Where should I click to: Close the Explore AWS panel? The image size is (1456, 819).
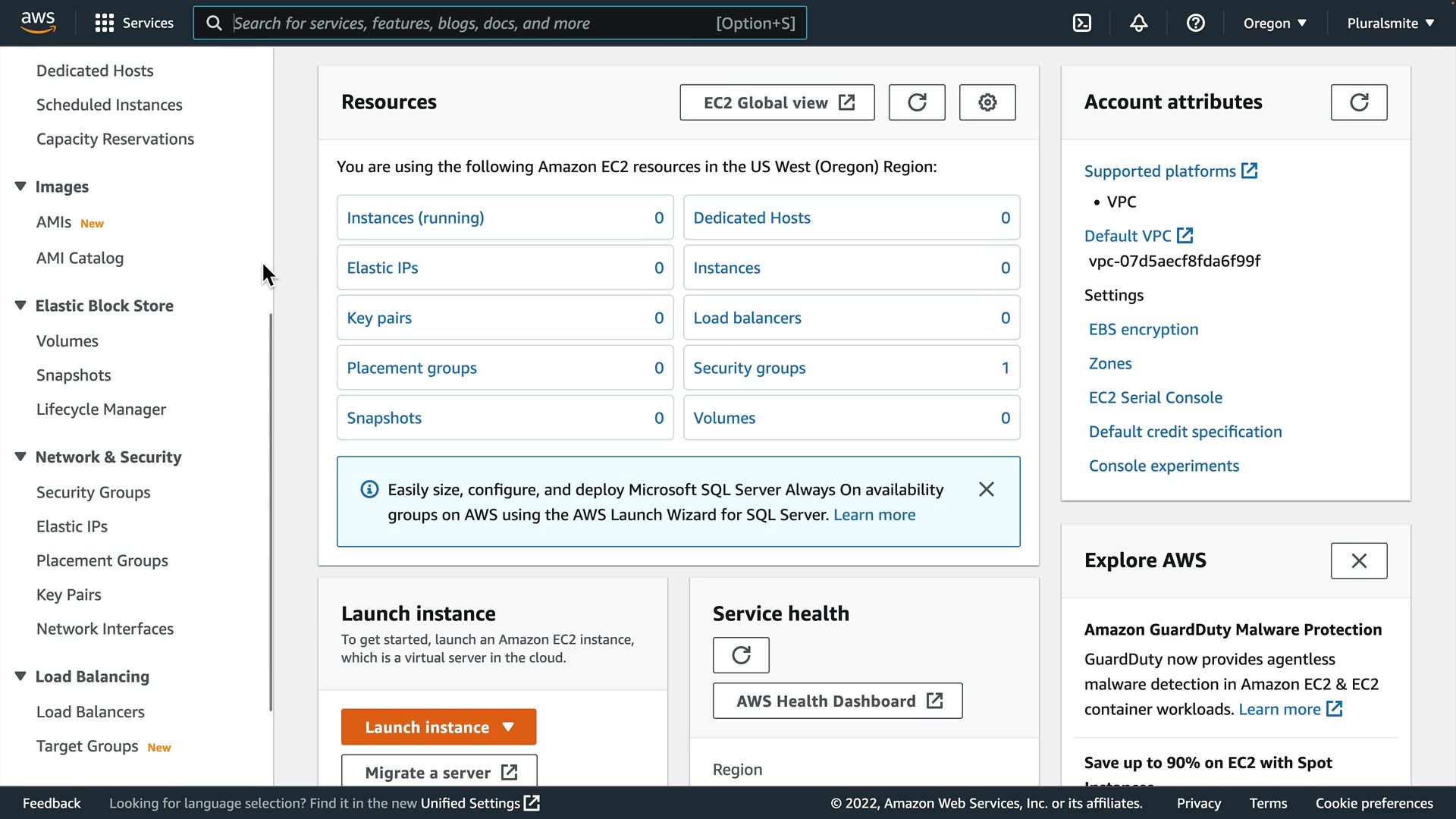tap(1359, 560)
